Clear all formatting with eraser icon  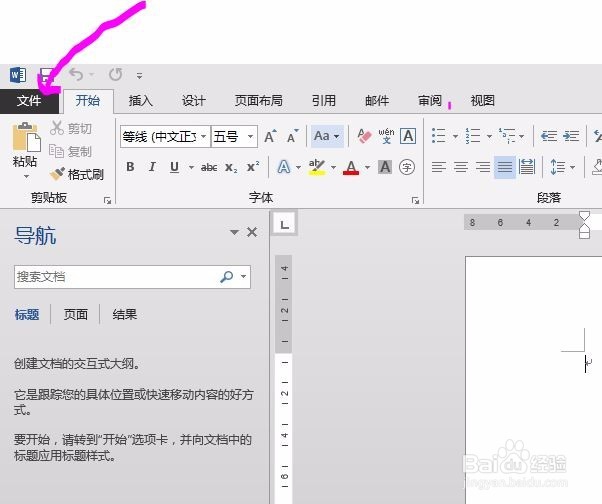[364, 136]
